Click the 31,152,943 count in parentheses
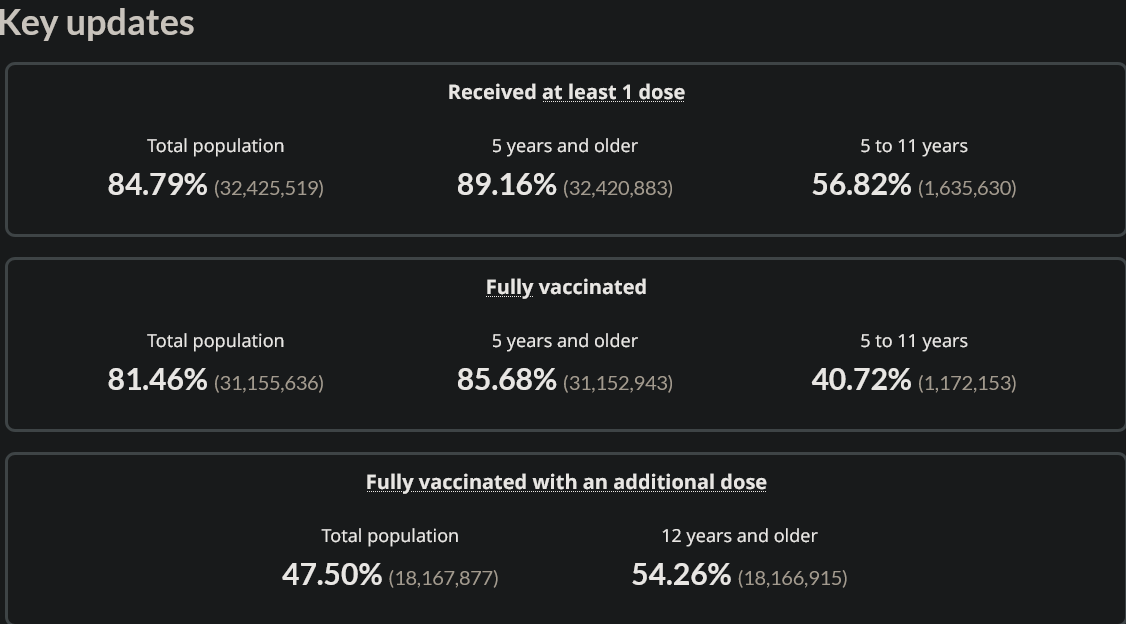This screenshot has height=624, width=1126. [618, 382]
